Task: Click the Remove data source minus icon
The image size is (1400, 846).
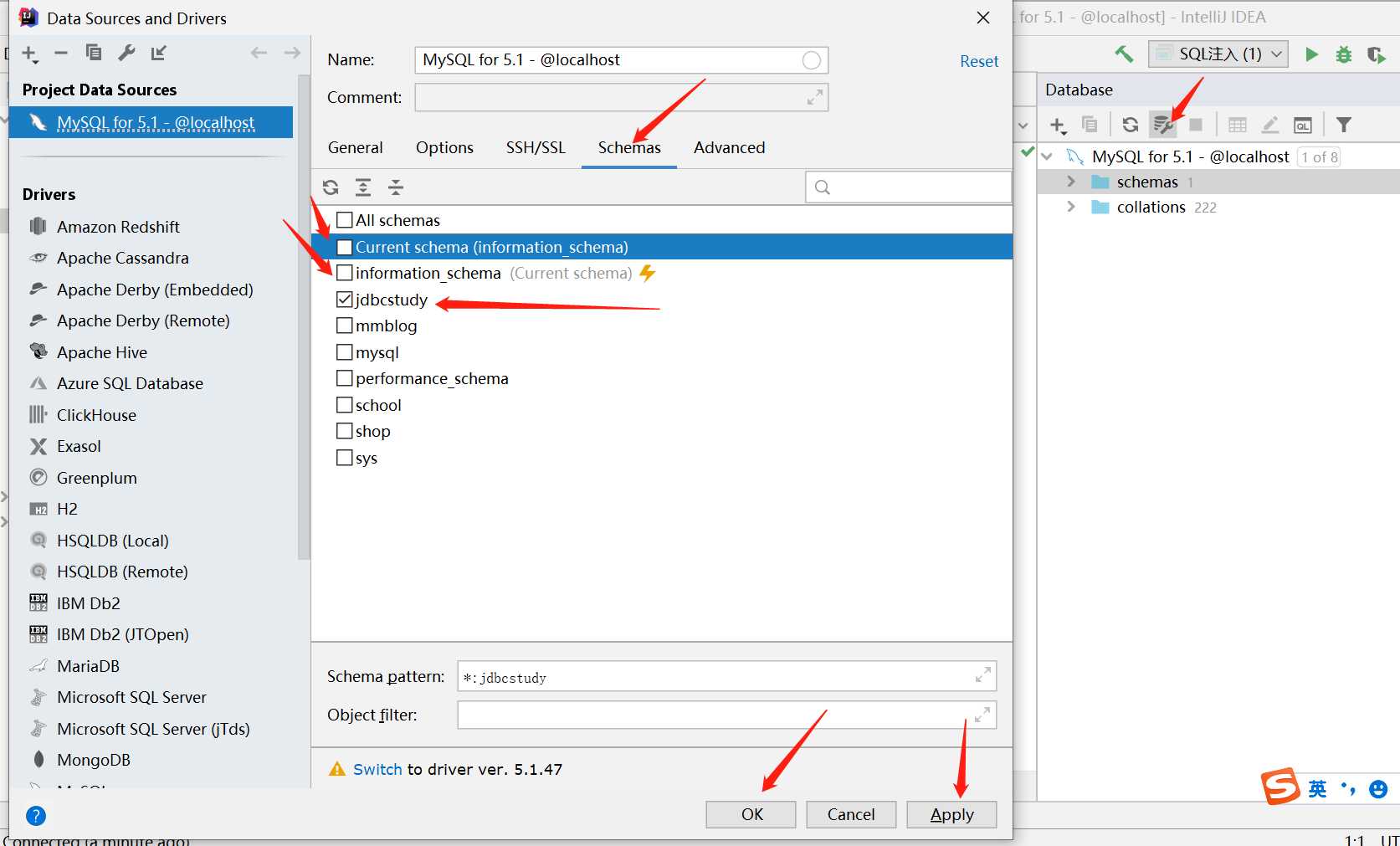Action: [61, 54]
